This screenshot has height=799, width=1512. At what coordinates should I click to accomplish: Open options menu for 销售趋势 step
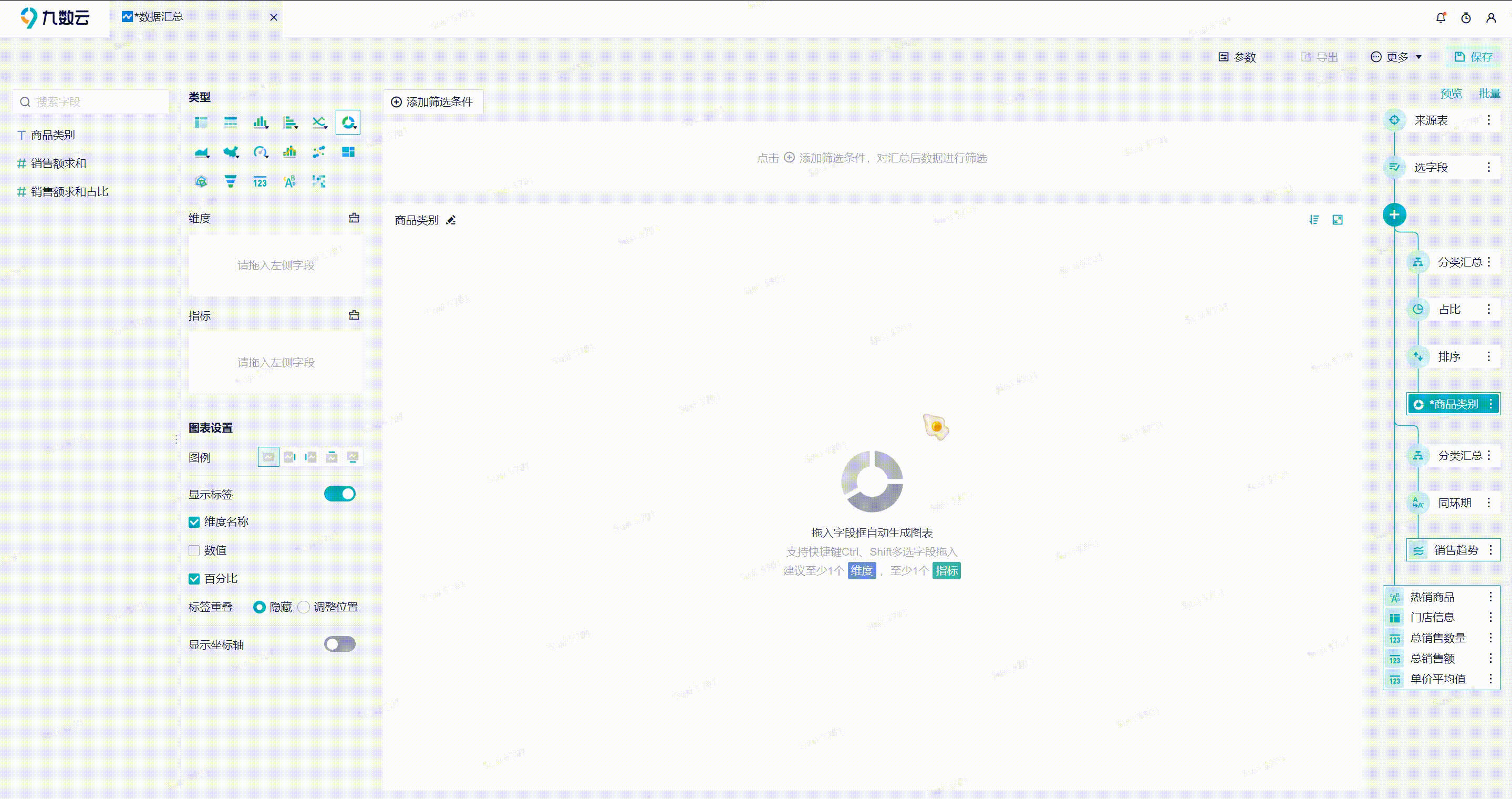pos(1490,550)
